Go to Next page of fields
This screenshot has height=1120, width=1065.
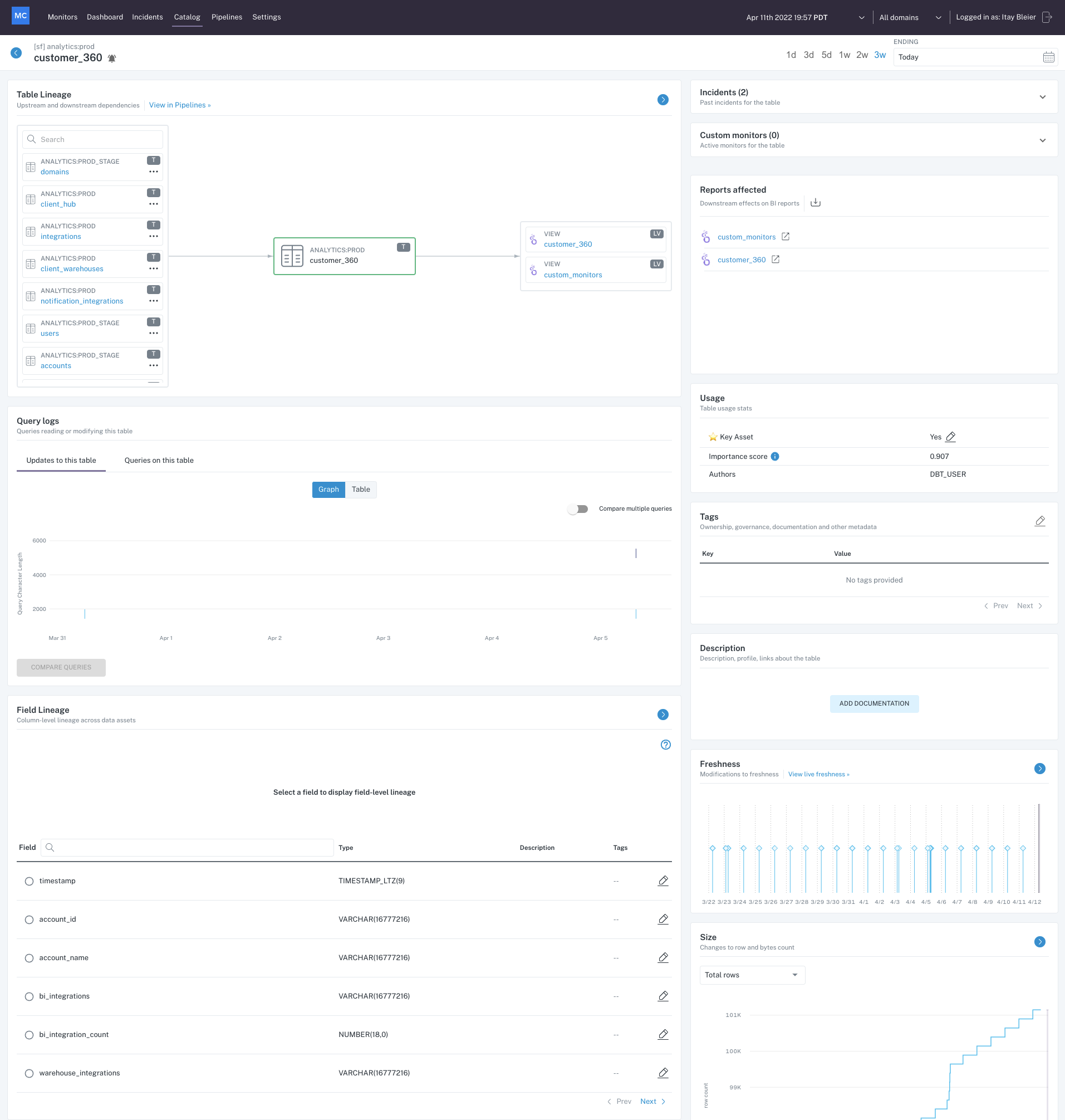pos(653,1101)
